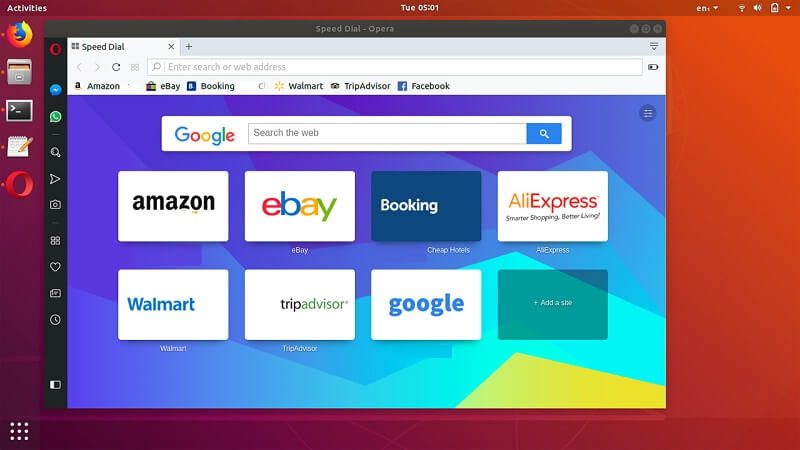Viewport: 800px width, 450px height.
Task: Open the en keyboard language dropdown
Action: 706,8
